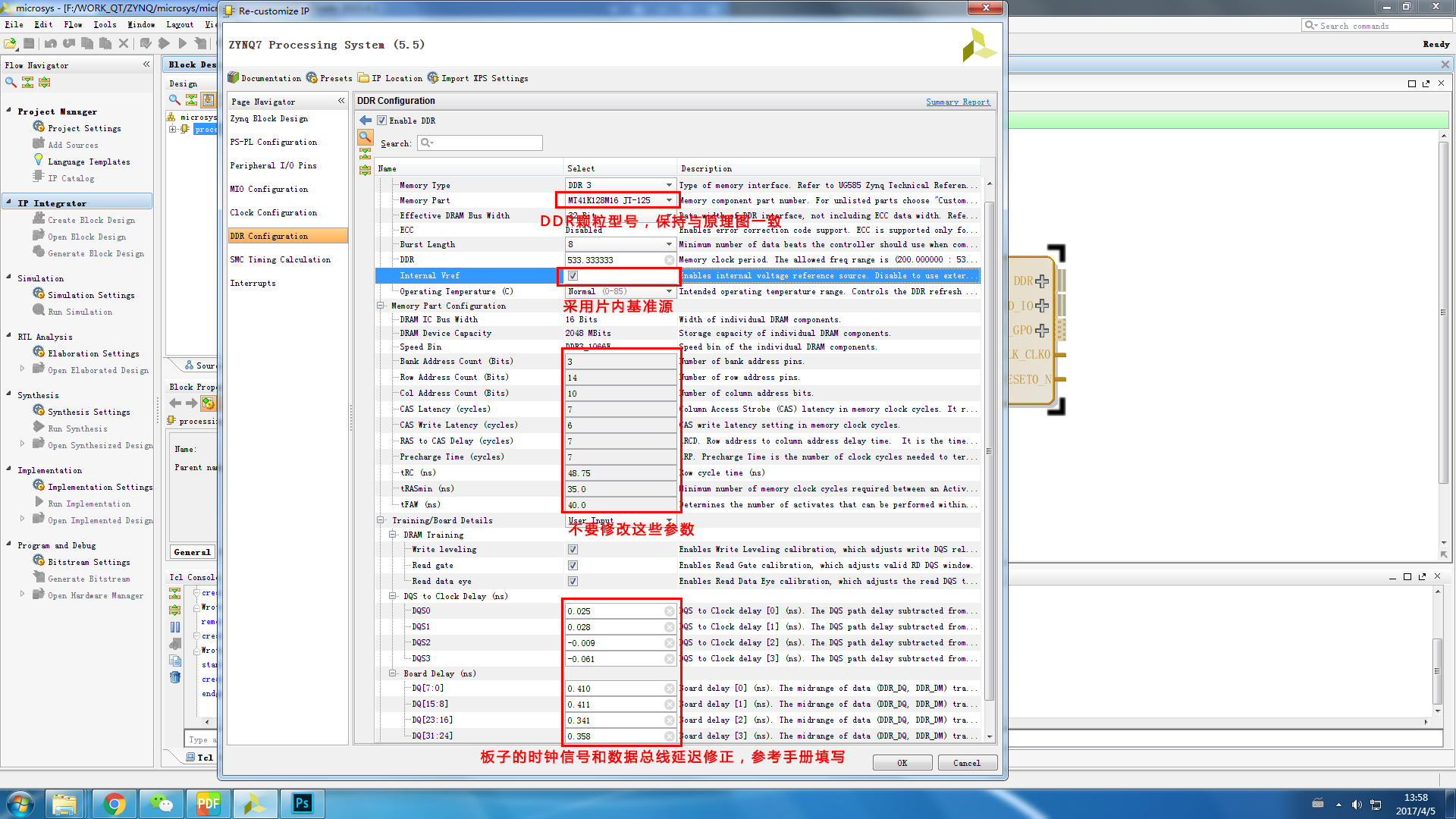Open the PDF reader from the taskbar

[208, 804]
